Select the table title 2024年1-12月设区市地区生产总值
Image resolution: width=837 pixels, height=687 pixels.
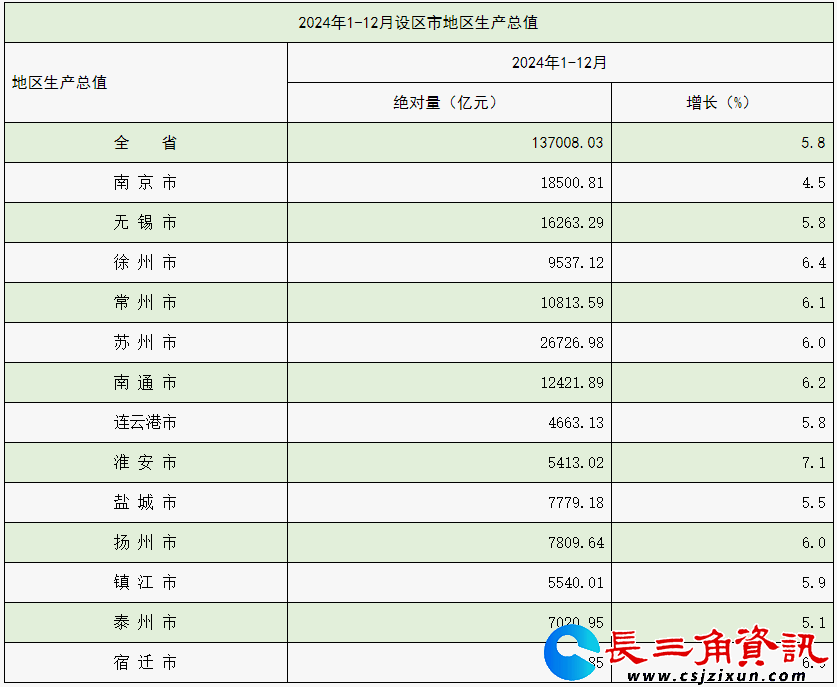click(x=418, y=22)
